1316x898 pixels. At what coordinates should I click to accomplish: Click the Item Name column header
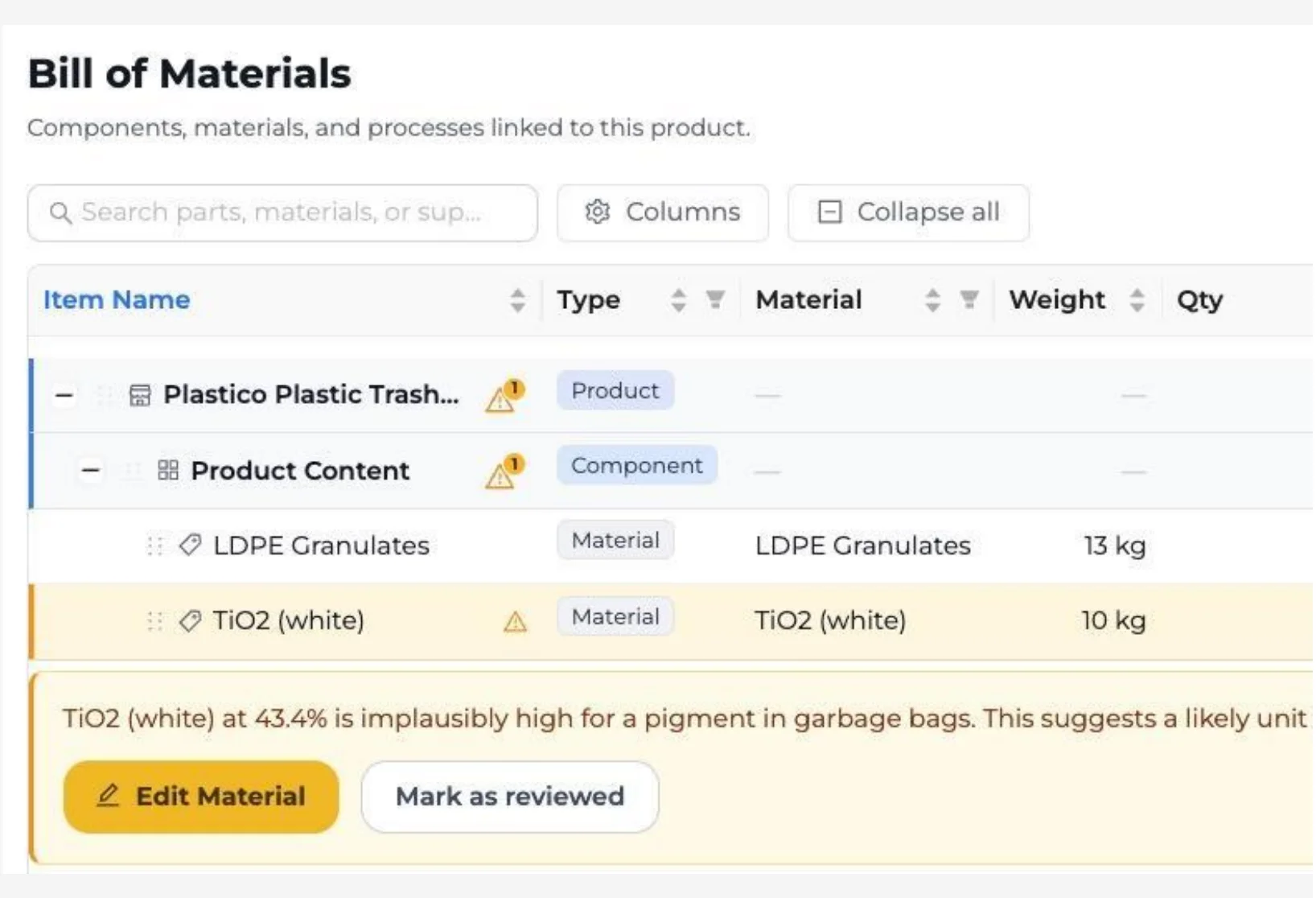(x=117, y=299)
